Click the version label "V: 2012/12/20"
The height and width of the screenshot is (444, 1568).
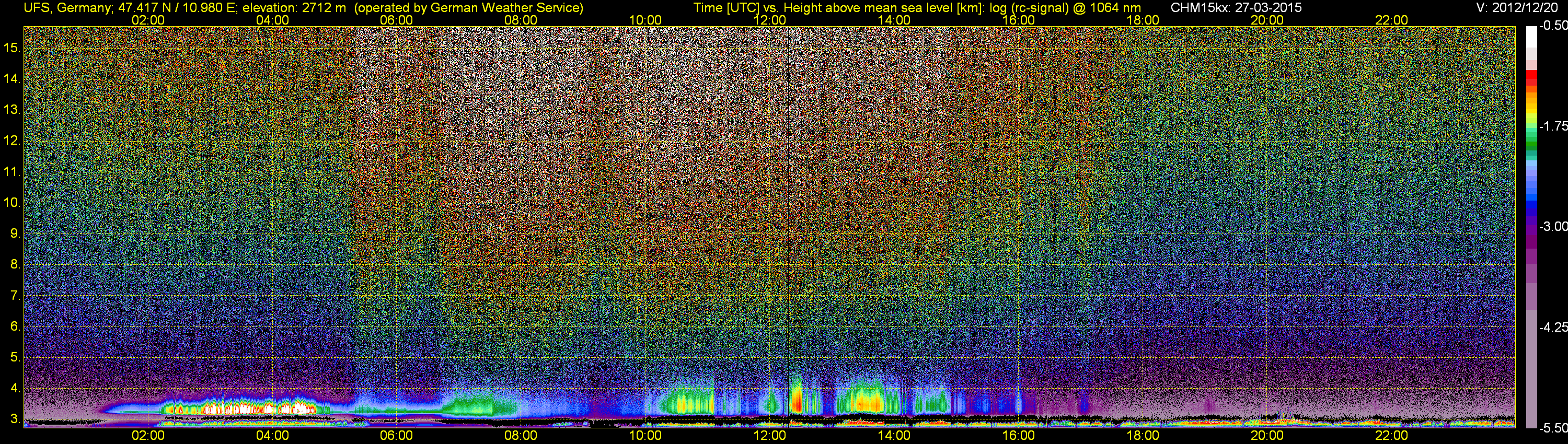point(1517,8)
